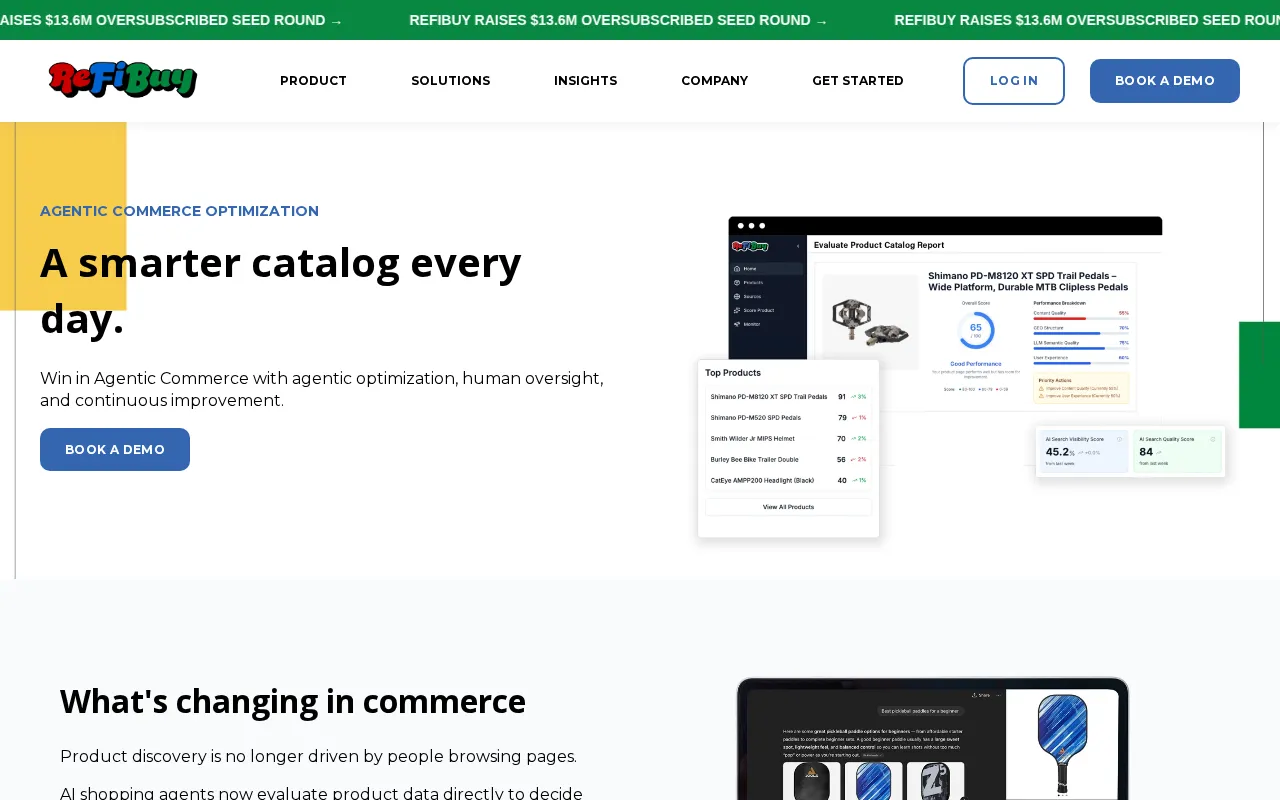Click the 'Win in Agentic Commerce' paragraph
The height and width of the screenshot is (800, 1280).
322,389
